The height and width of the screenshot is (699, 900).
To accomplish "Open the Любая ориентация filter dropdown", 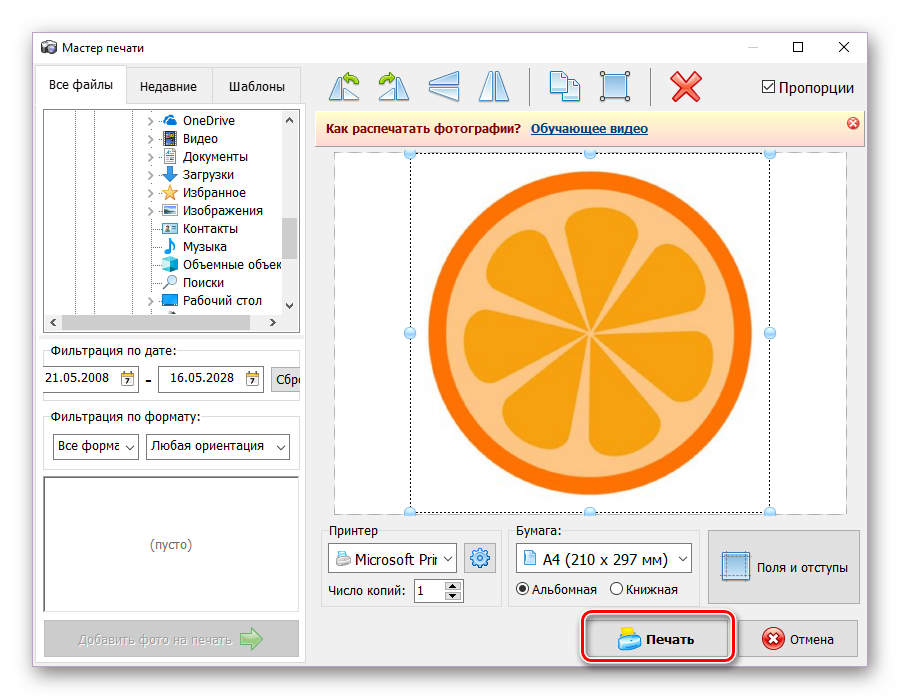I will [217, 446].
